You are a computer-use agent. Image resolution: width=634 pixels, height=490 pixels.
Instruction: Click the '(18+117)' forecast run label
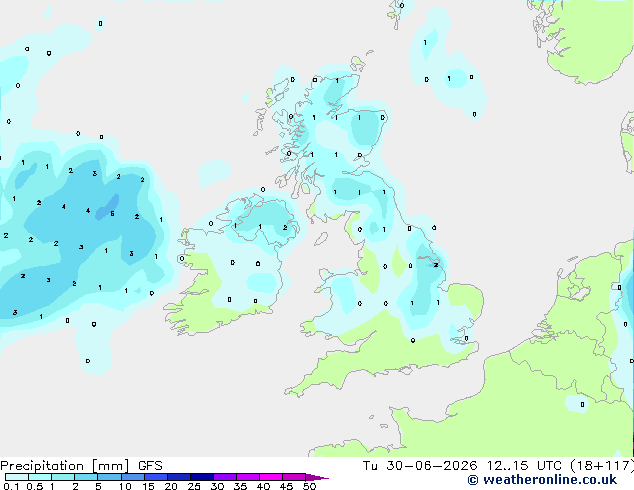click(602, 466)
